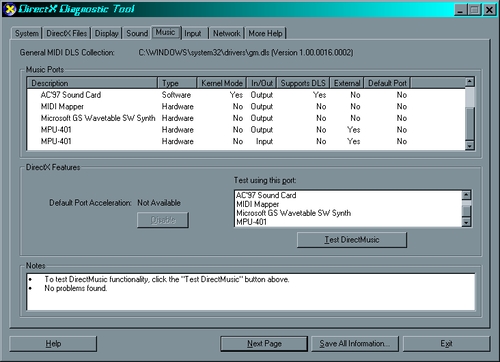Click the Supports DLS column header
500x362 pixels.
click(x=303, y=83)
